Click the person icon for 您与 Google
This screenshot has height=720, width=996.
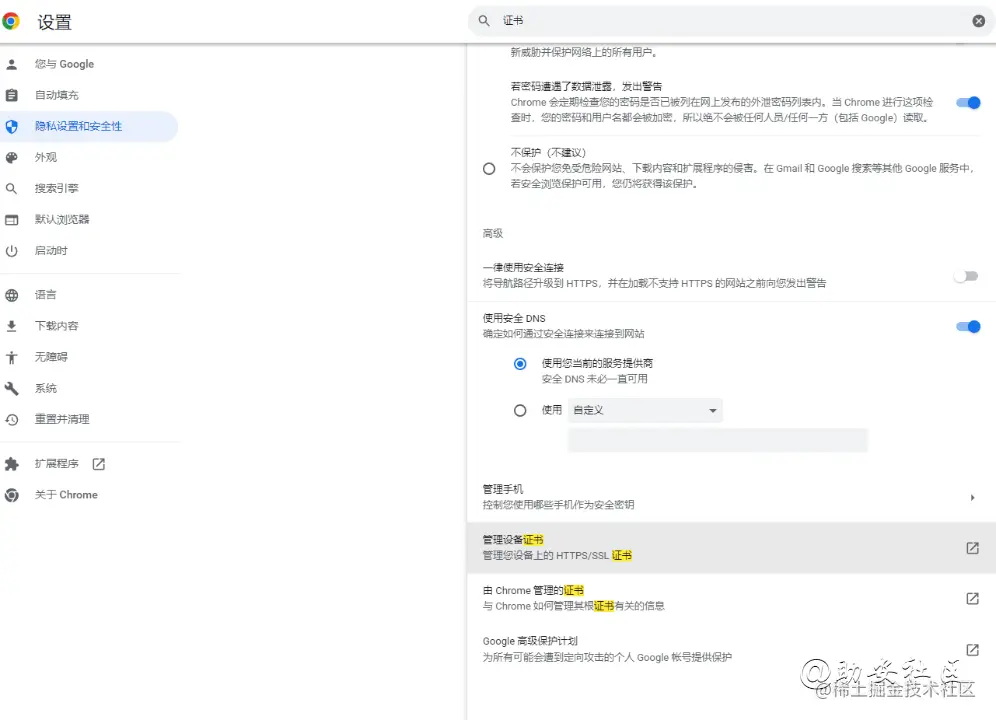11,64
